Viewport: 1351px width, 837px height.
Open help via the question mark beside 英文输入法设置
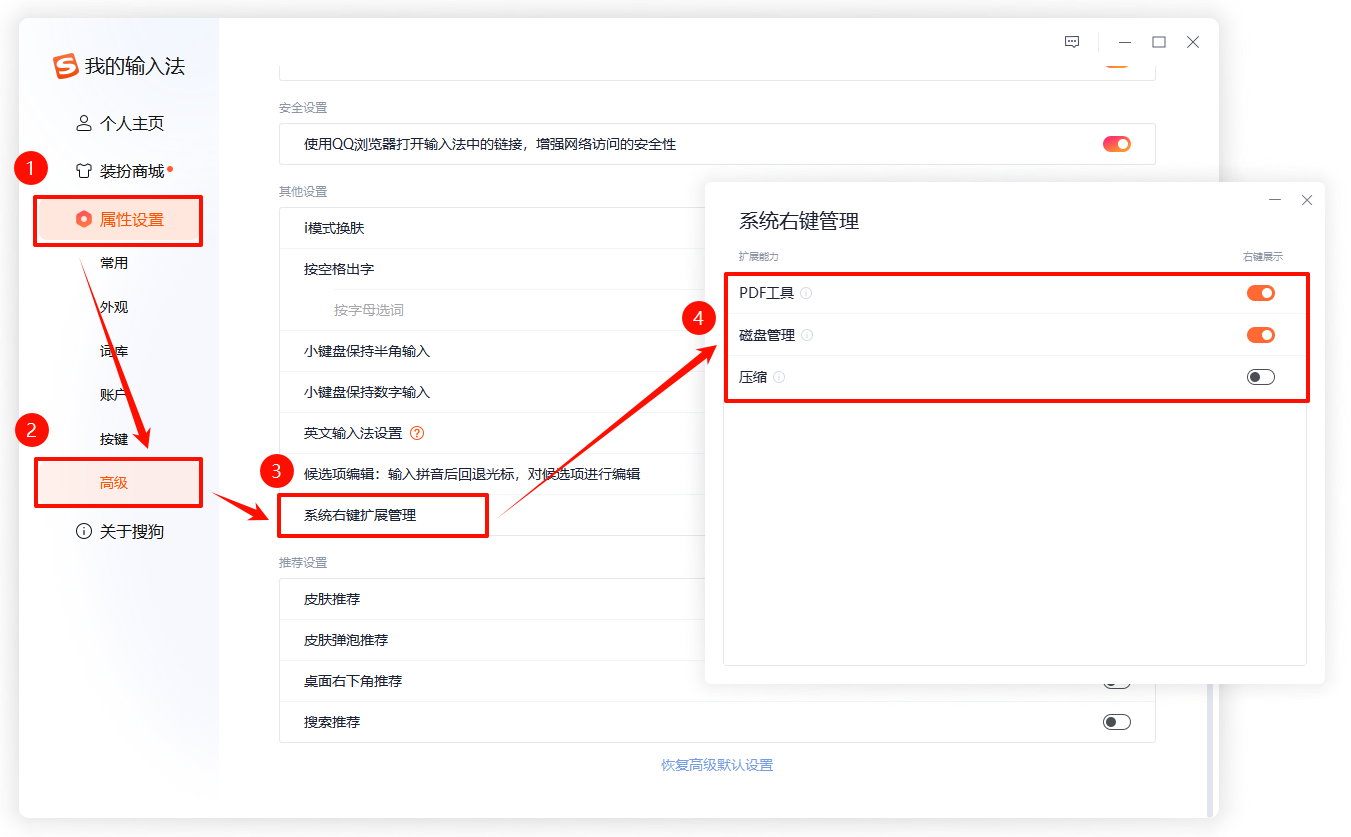pos(419,432)
